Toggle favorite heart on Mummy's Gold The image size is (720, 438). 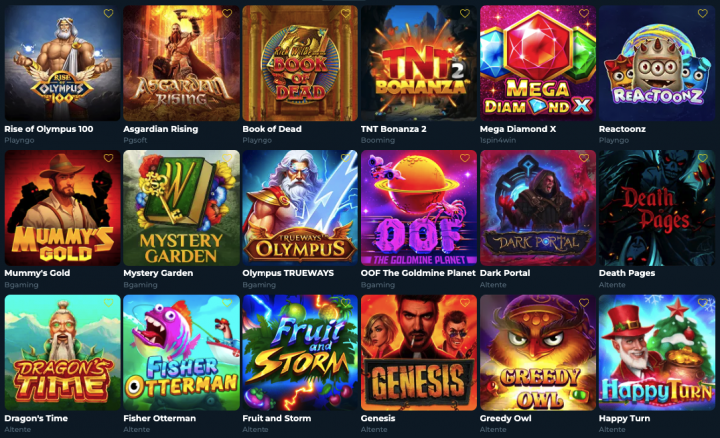click(108, 158)
